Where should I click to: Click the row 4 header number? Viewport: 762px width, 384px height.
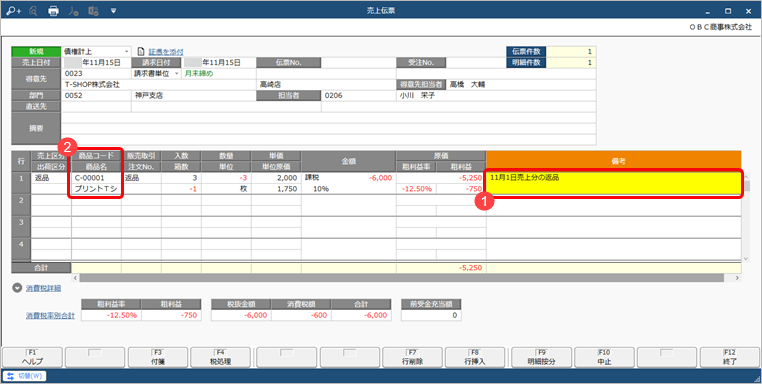click(21, 249)
